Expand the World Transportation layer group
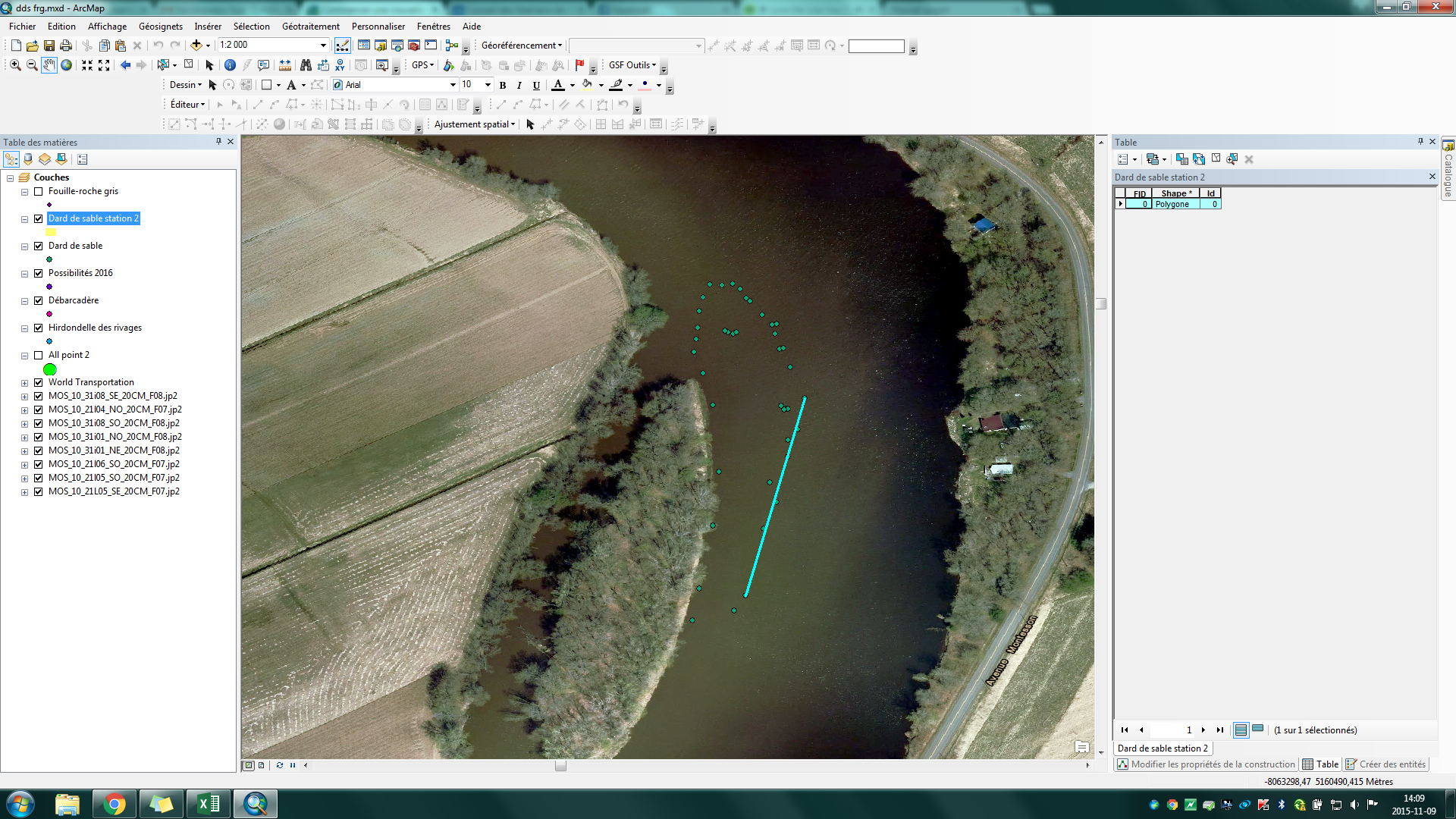This screenshot has height=819, width=1456. [24, 383]
